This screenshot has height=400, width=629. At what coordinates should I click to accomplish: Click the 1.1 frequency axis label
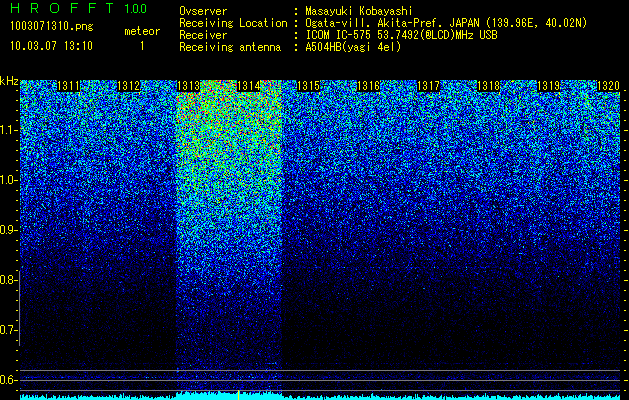[x=8, y=130]
